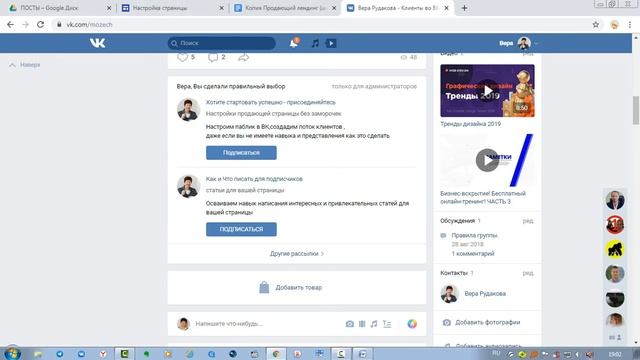This screenshot has height=360, width=640.
Task: Attach a video using the film icon in the post box
Action: click(x=362, y=324)
